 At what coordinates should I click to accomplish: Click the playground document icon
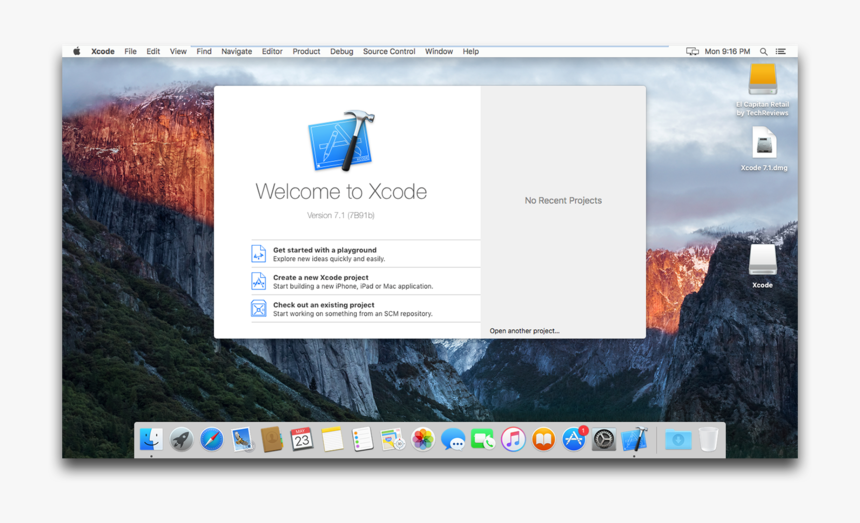point(258,254)
